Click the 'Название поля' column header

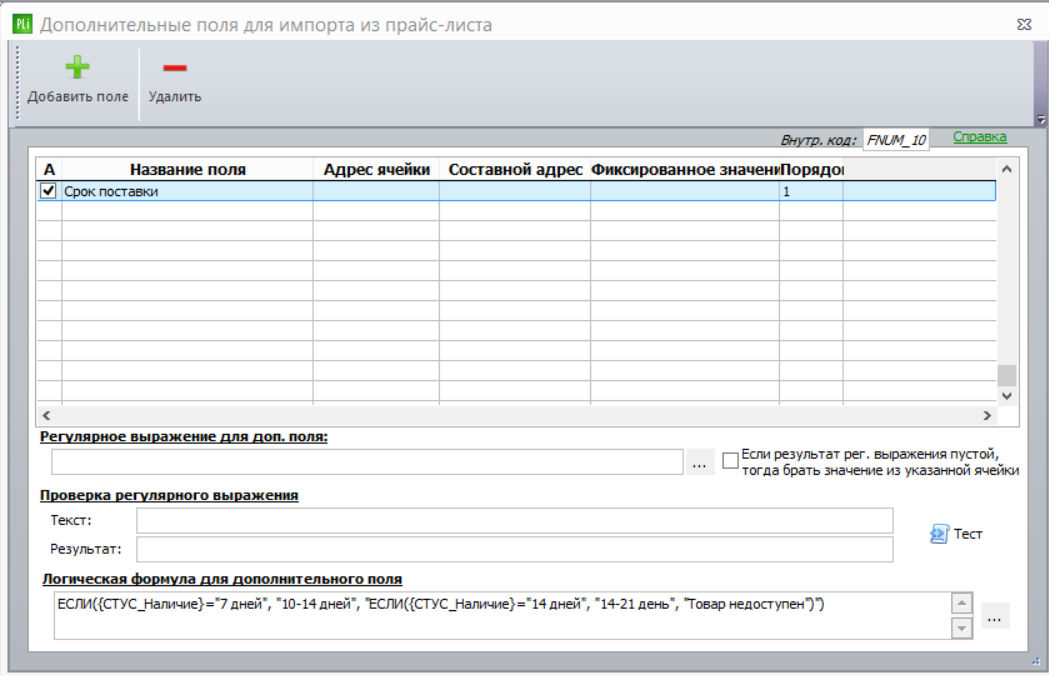tap(187, 169)
